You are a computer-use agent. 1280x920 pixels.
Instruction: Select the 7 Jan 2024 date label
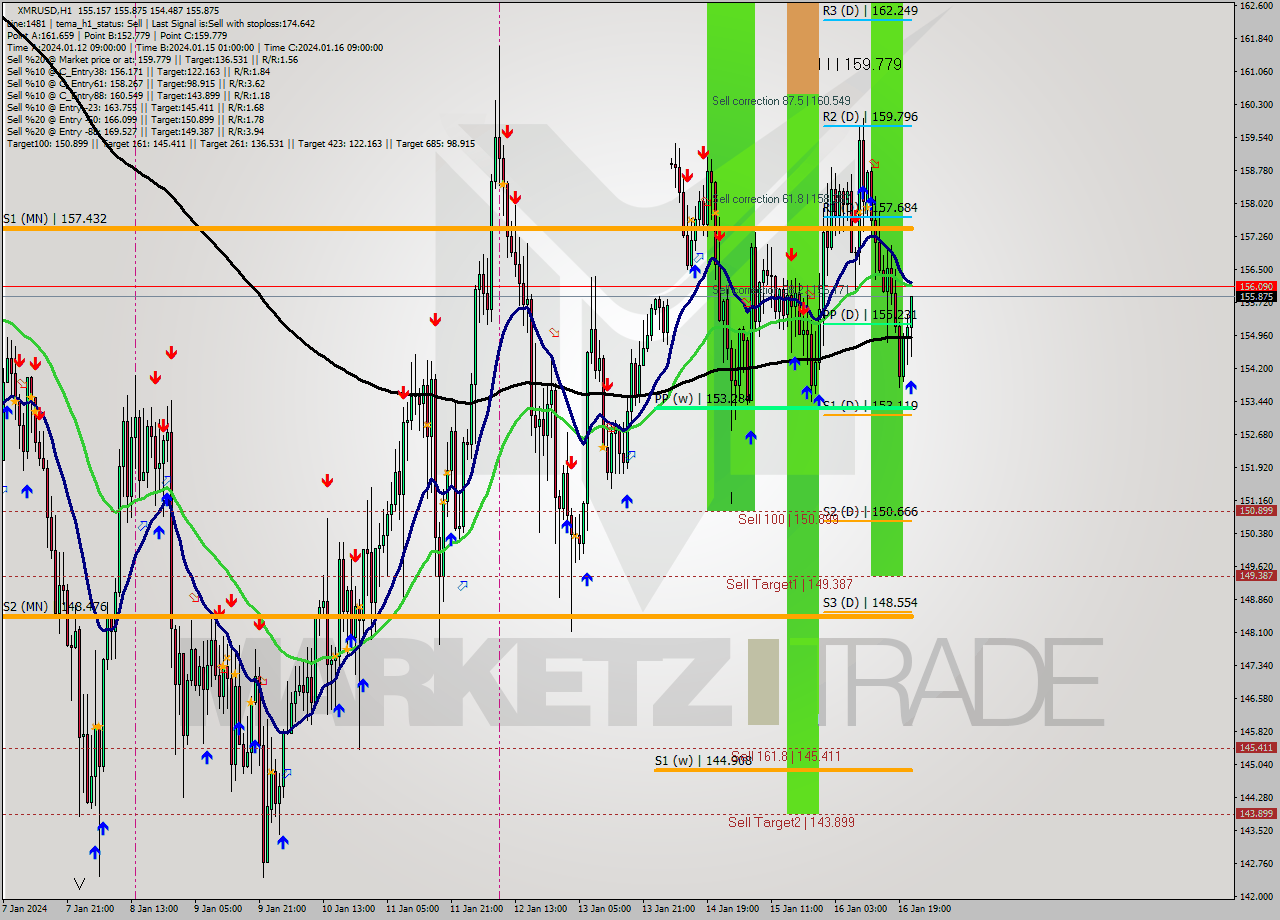coord(24,909)
